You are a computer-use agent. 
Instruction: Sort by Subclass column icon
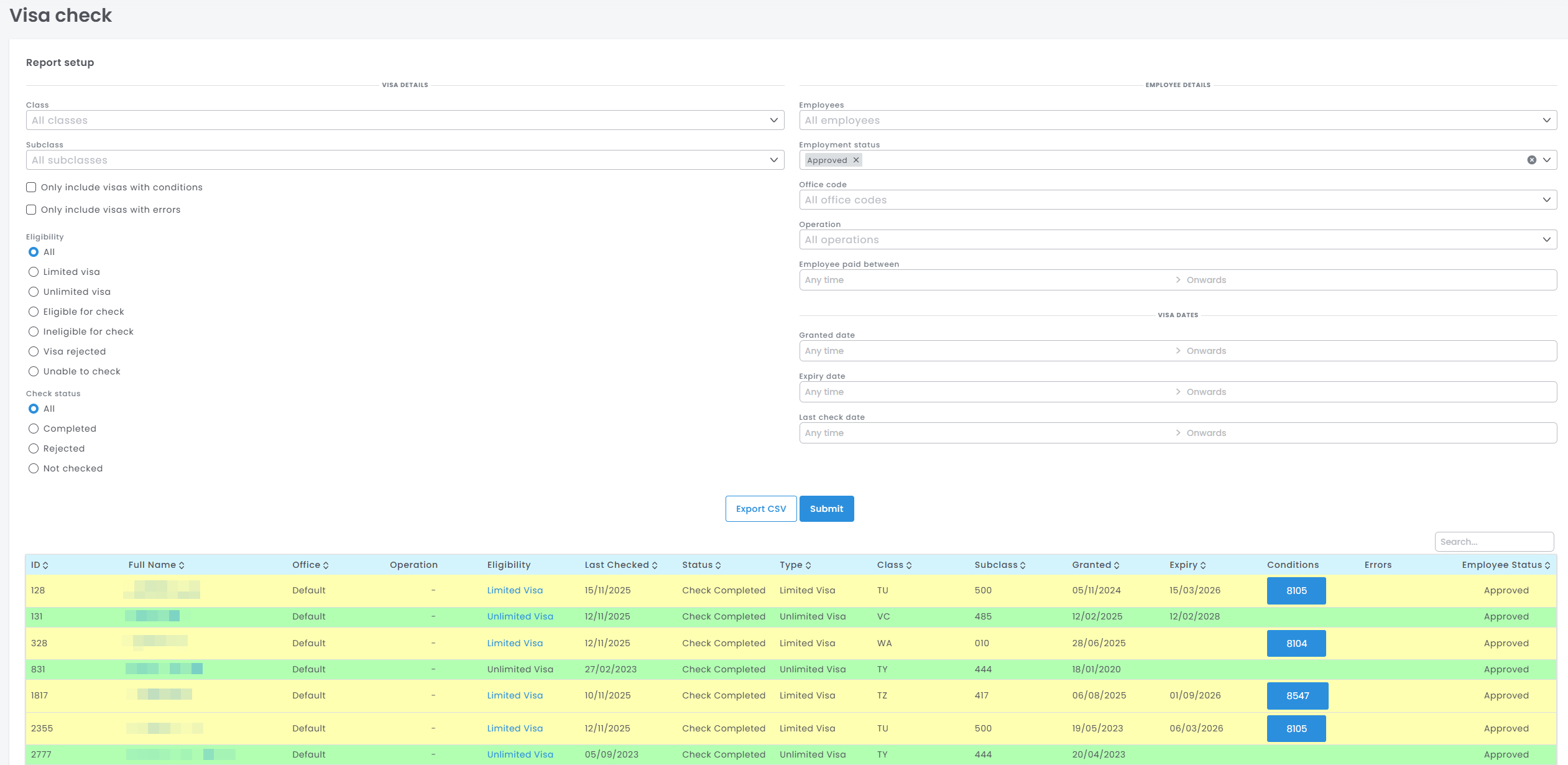pyautogui.click(x=1023, y=565)
